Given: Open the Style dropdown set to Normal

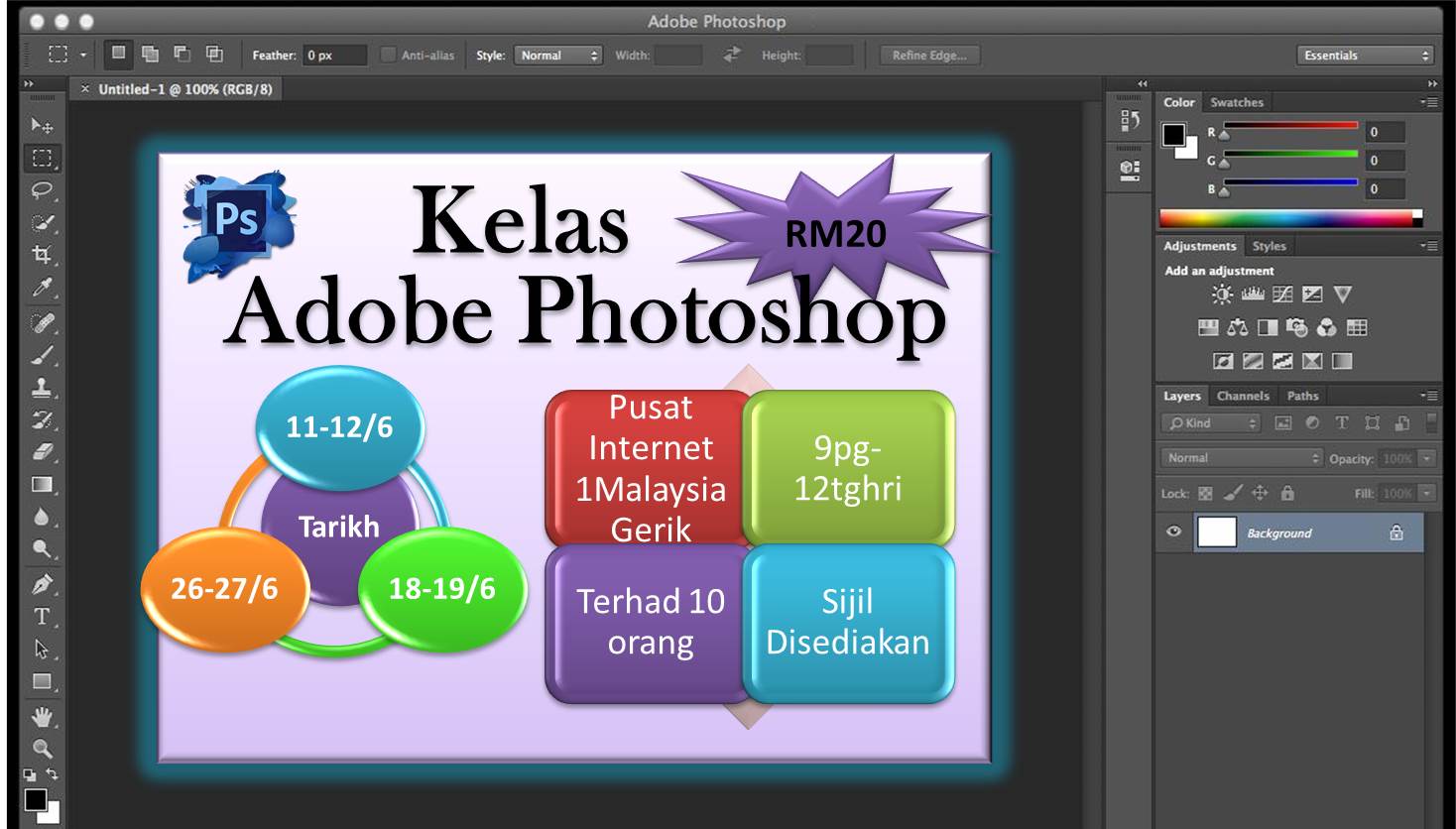Looking at the screenshot, I should (559, 56).
